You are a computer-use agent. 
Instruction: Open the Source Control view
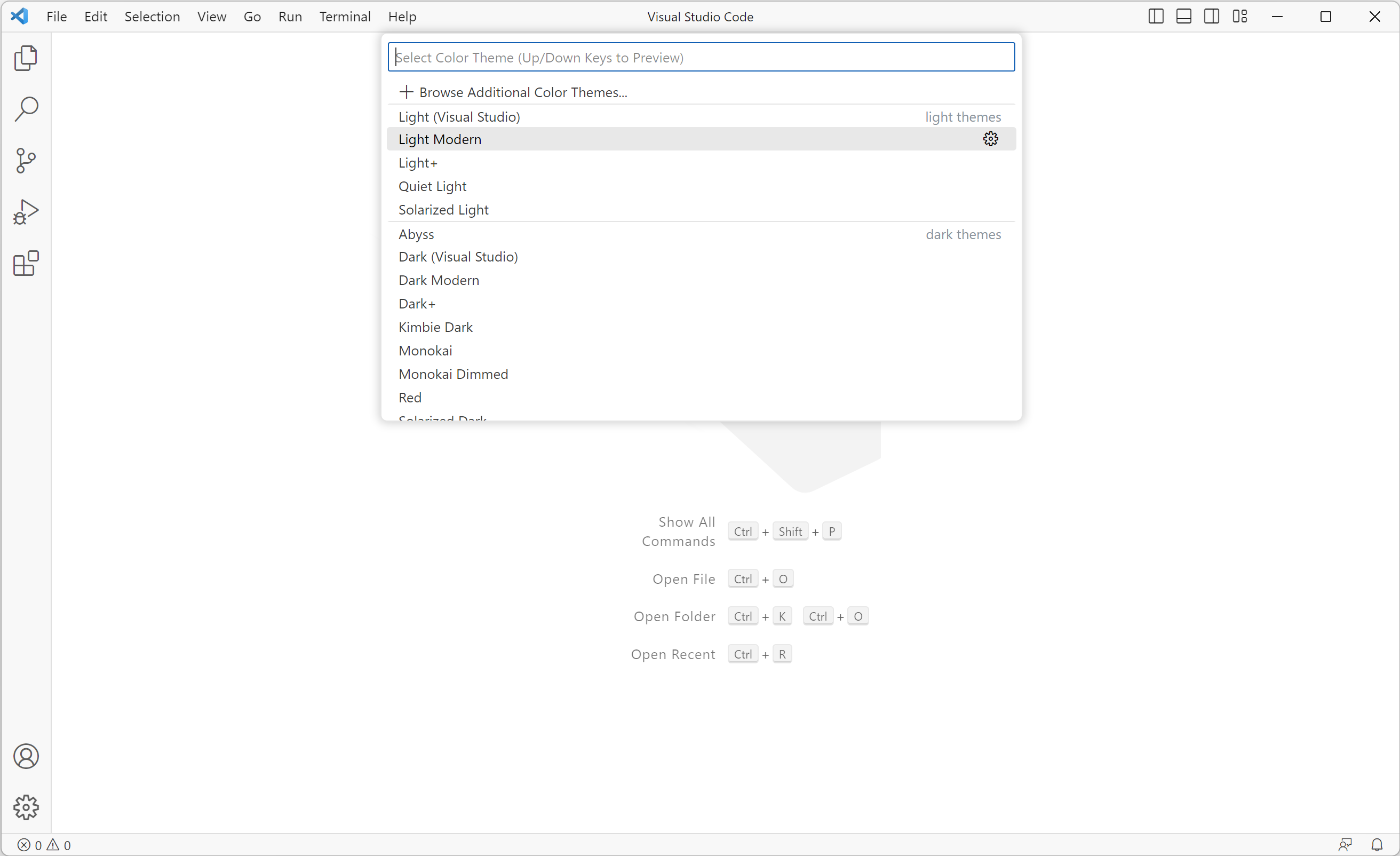point(26,160)
